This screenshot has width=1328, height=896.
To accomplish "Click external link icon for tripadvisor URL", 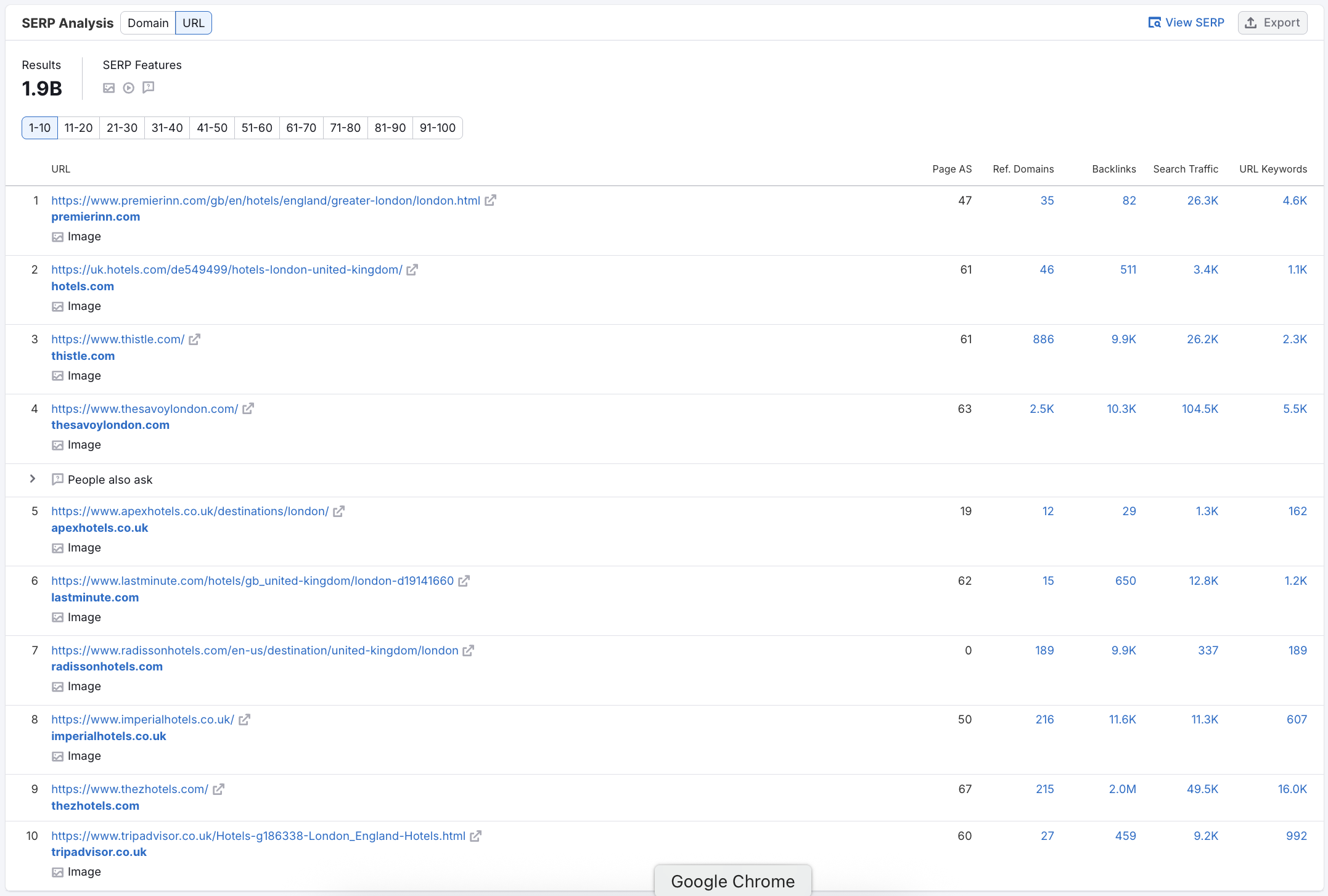I will (475, 836).
